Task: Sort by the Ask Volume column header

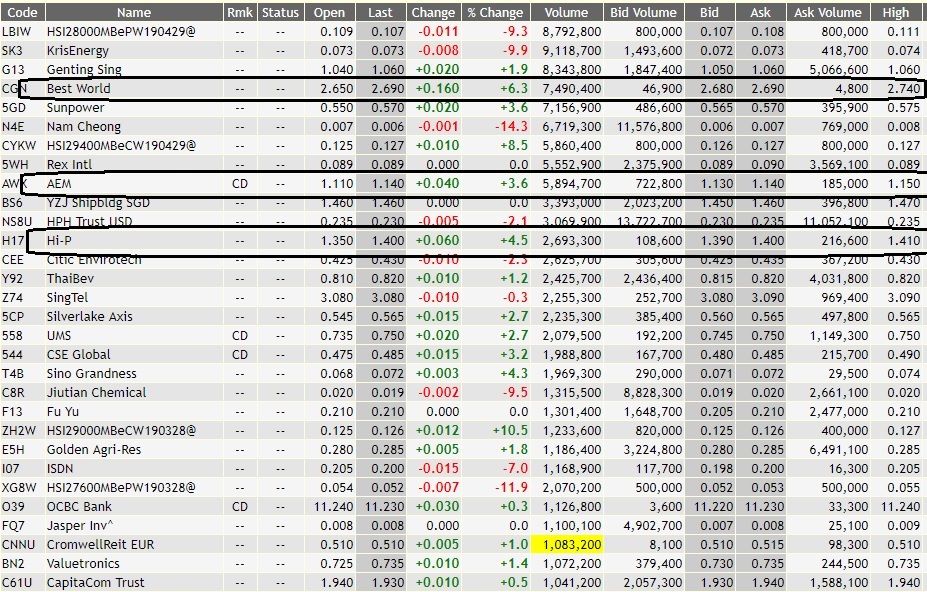Action: [x=828, y=12]
